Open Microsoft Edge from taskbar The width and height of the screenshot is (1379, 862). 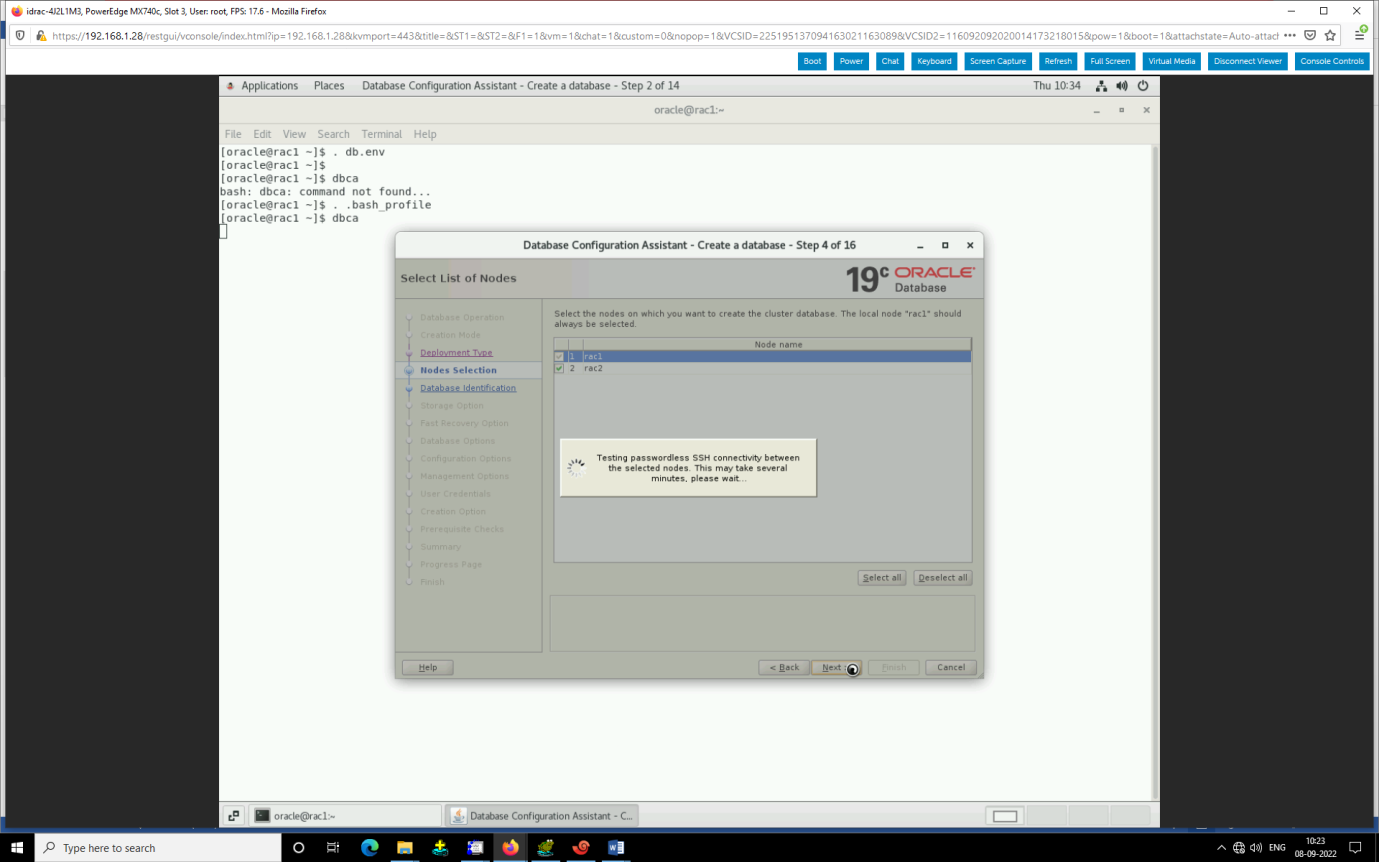[369, 848]
